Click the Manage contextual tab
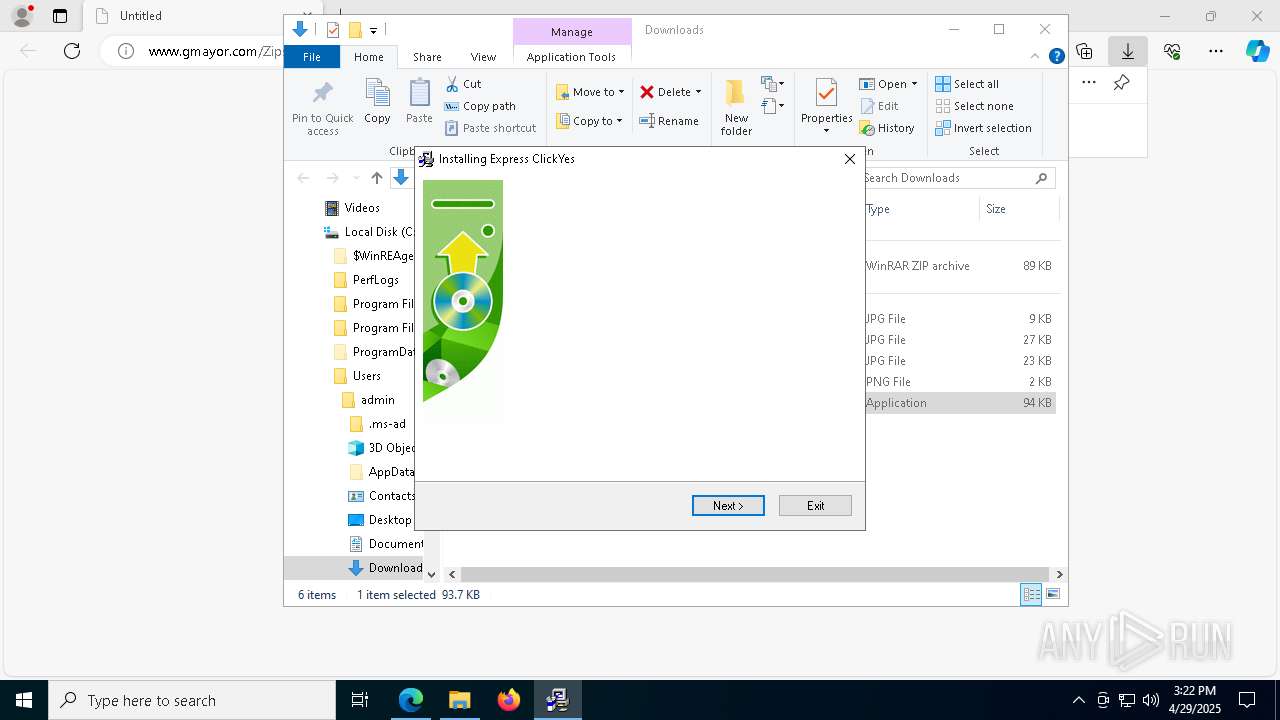 [572, 32]
